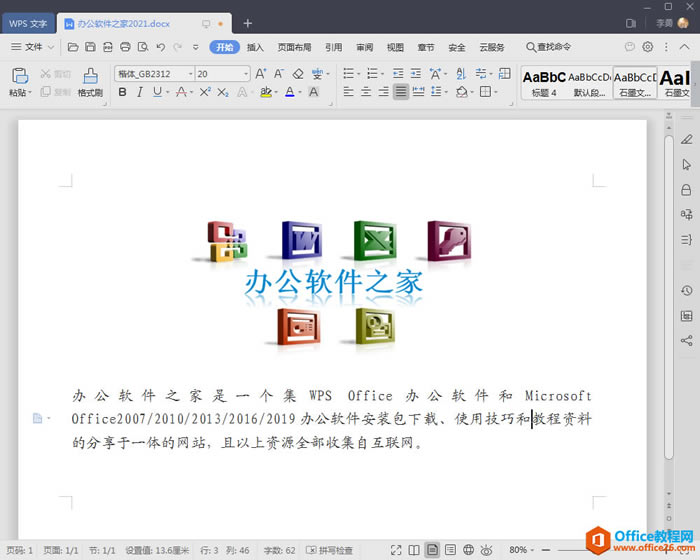Open settings gear in top bar
This screenshot has height=560, width=700.
(648, 46)
